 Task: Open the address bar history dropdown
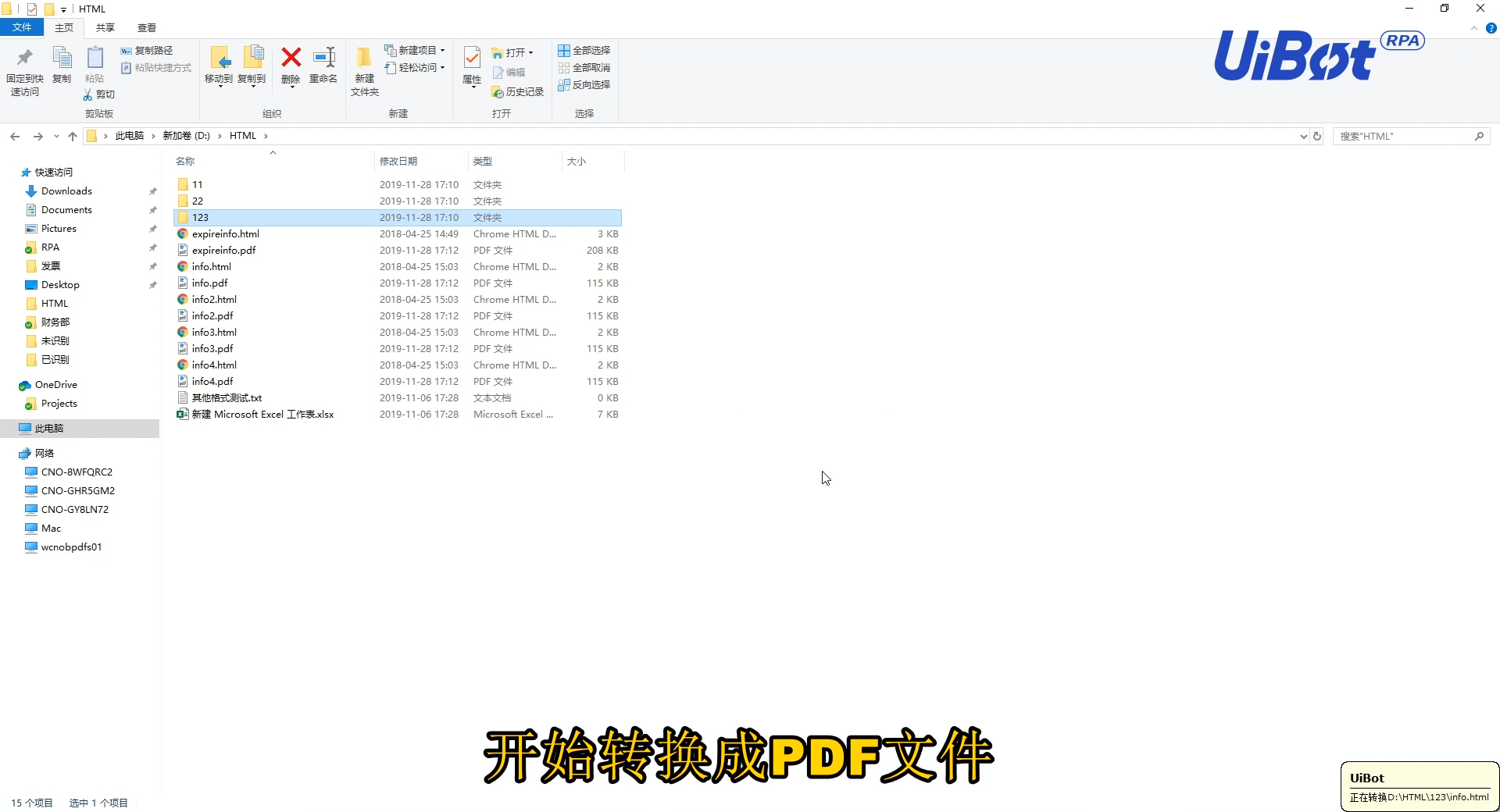[1303, 137]
